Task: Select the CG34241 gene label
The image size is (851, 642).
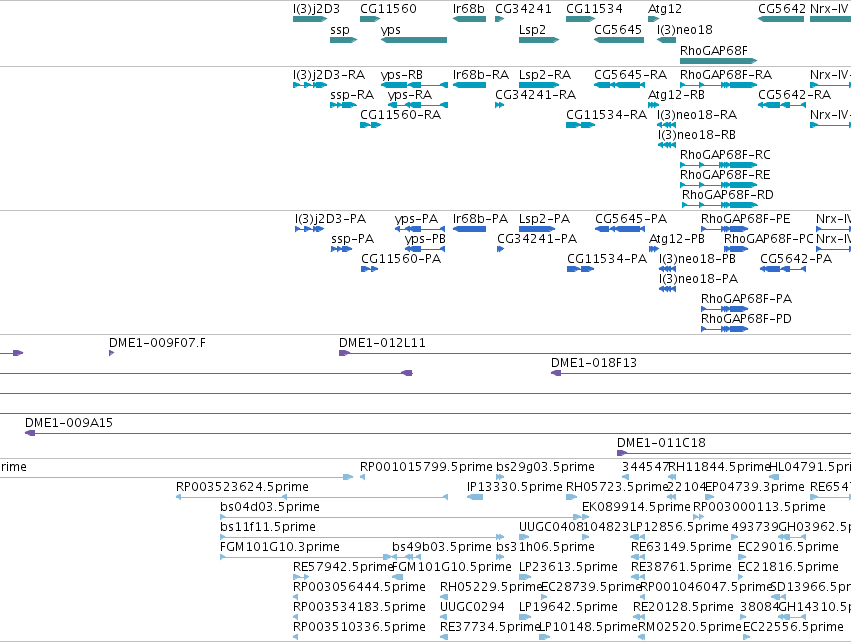Action: pyautogui.click(x=523, y=9)
